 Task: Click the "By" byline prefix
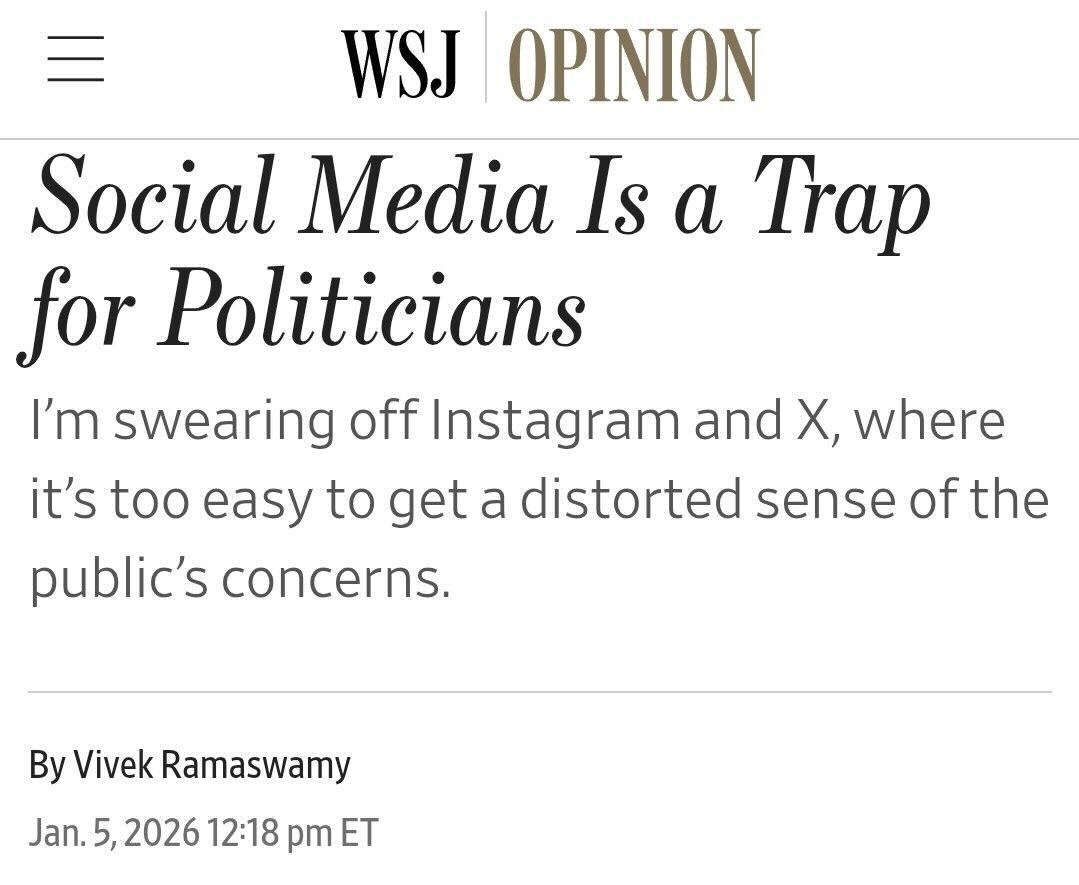pos(46,766)
